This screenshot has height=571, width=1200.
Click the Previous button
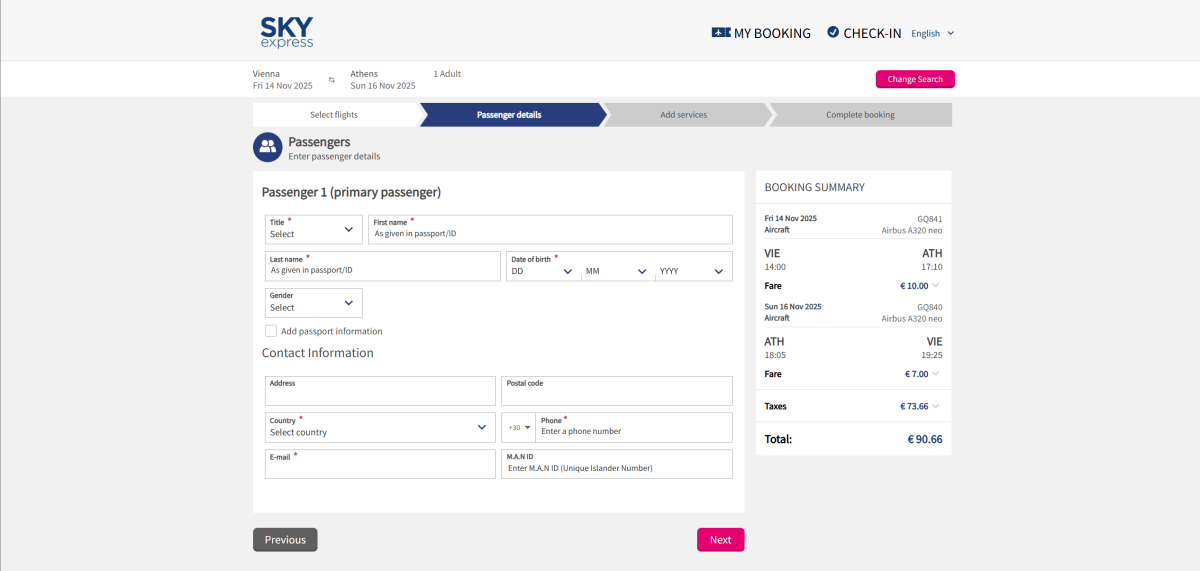(285, 540)
